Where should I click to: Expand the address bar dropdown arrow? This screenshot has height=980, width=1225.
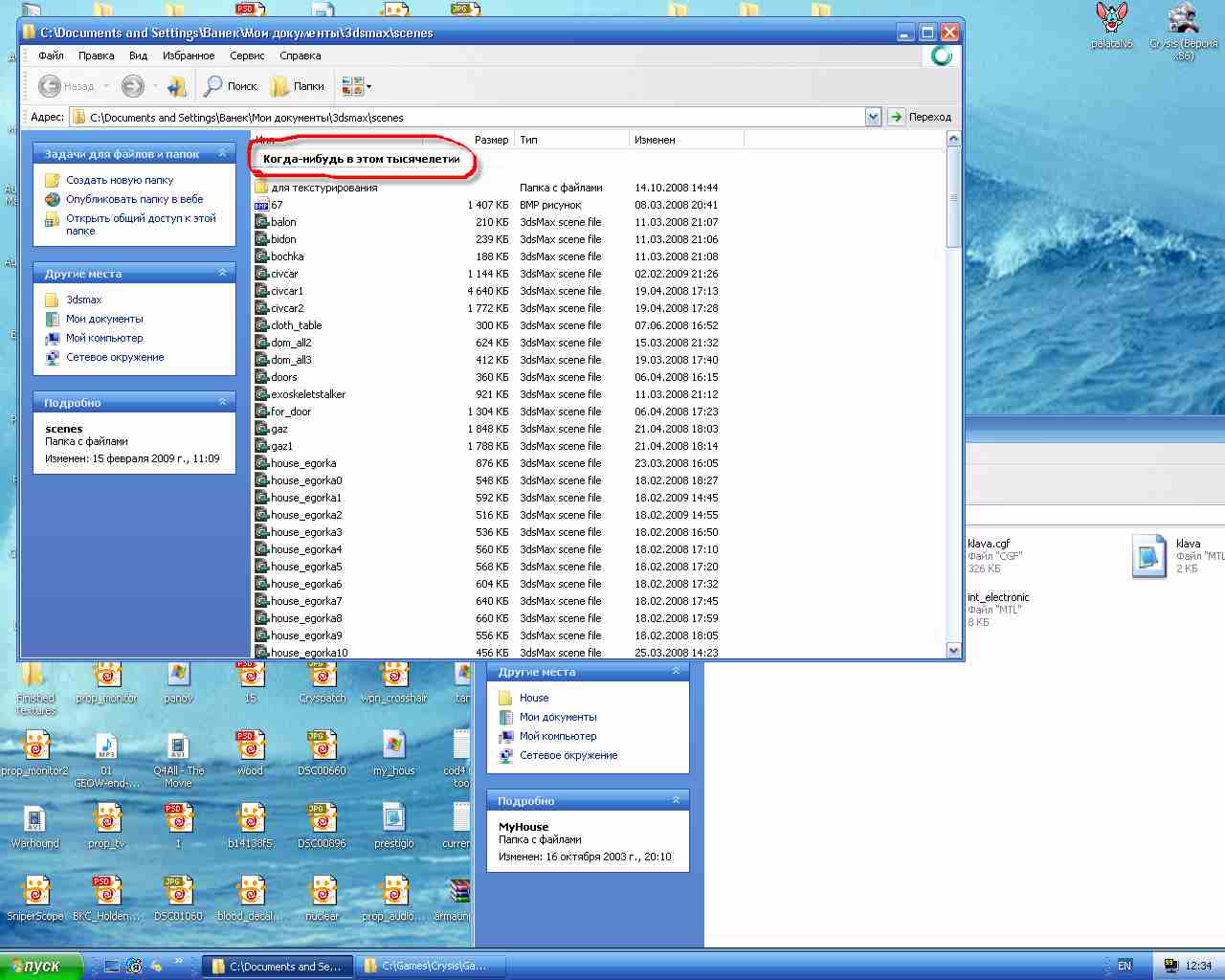pos(873,117)
